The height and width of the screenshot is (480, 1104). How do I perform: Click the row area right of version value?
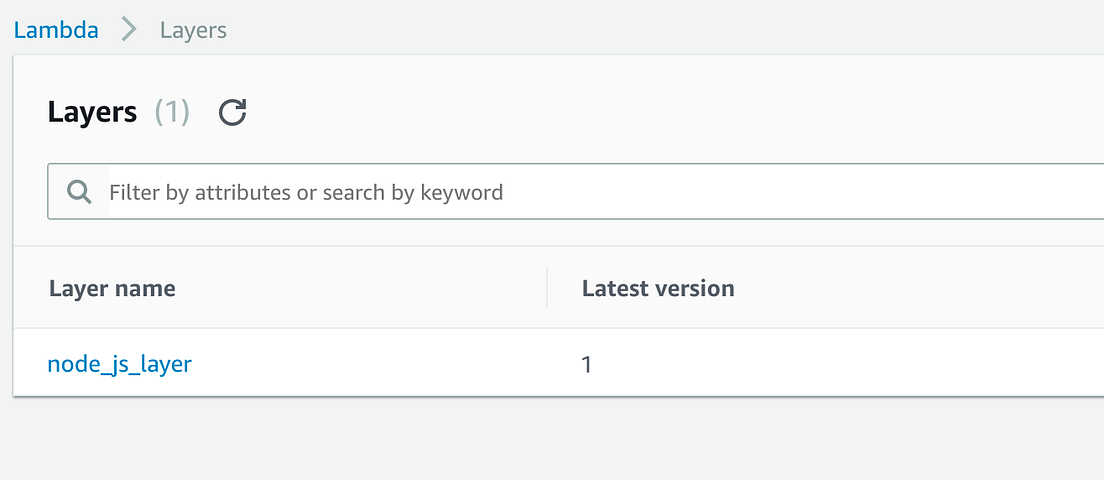(x=850, y=364)
